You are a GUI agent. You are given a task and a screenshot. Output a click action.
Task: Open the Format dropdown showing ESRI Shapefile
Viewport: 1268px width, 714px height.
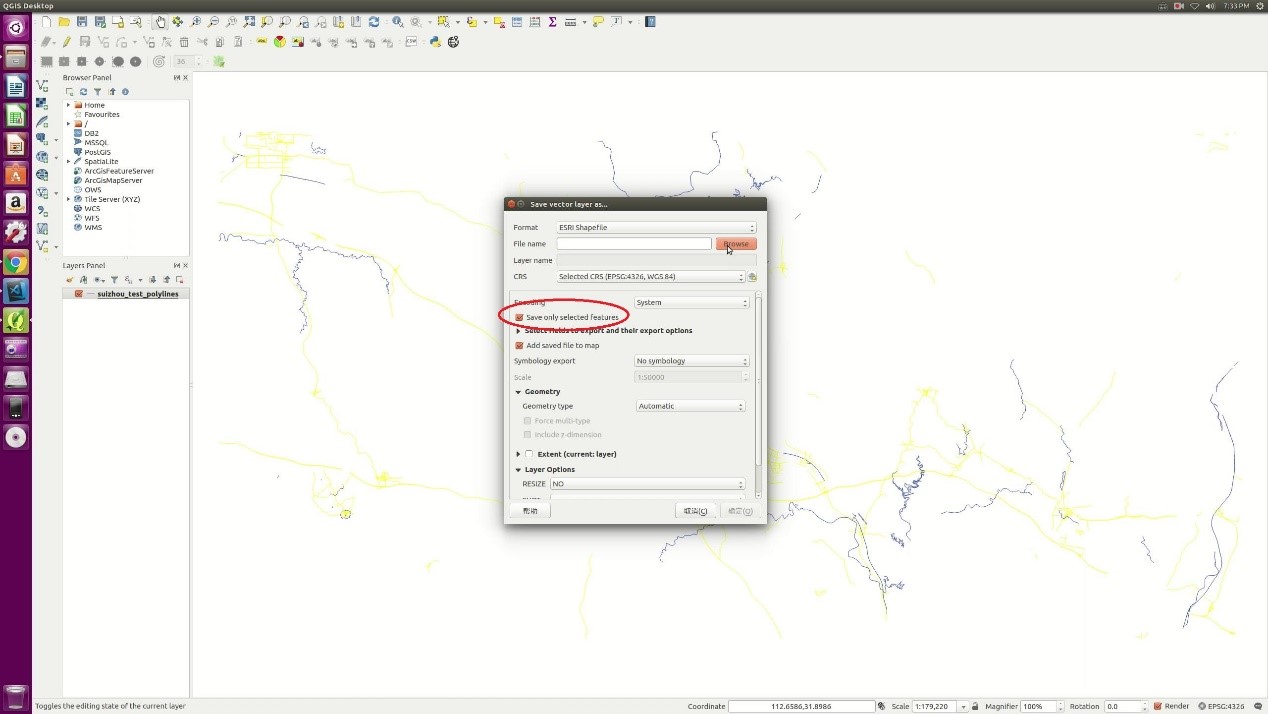[x=655, y=228]
